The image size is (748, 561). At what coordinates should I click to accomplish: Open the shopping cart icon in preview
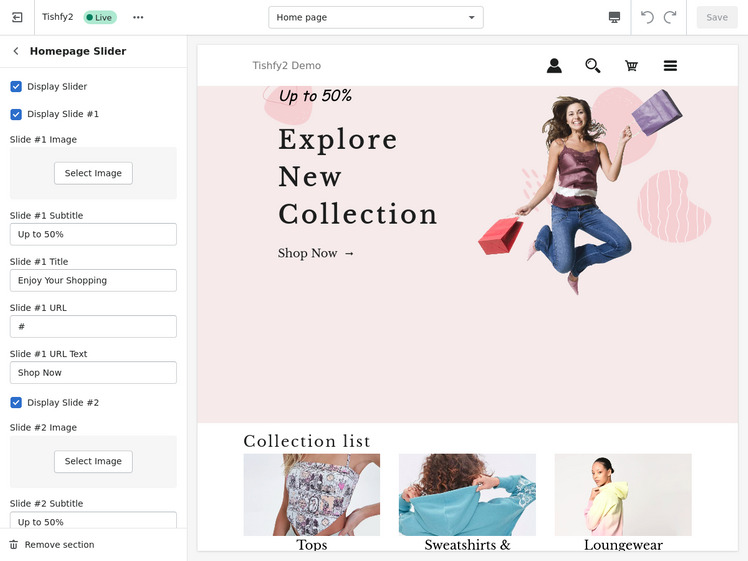[x=631, y=65]
